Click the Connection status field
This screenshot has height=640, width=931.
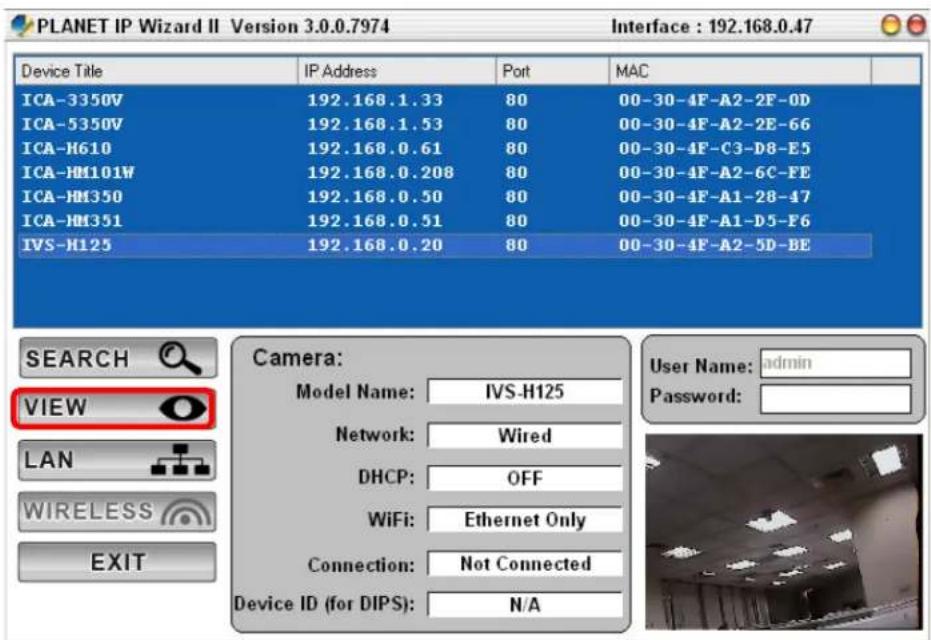(x=525, y=564)
